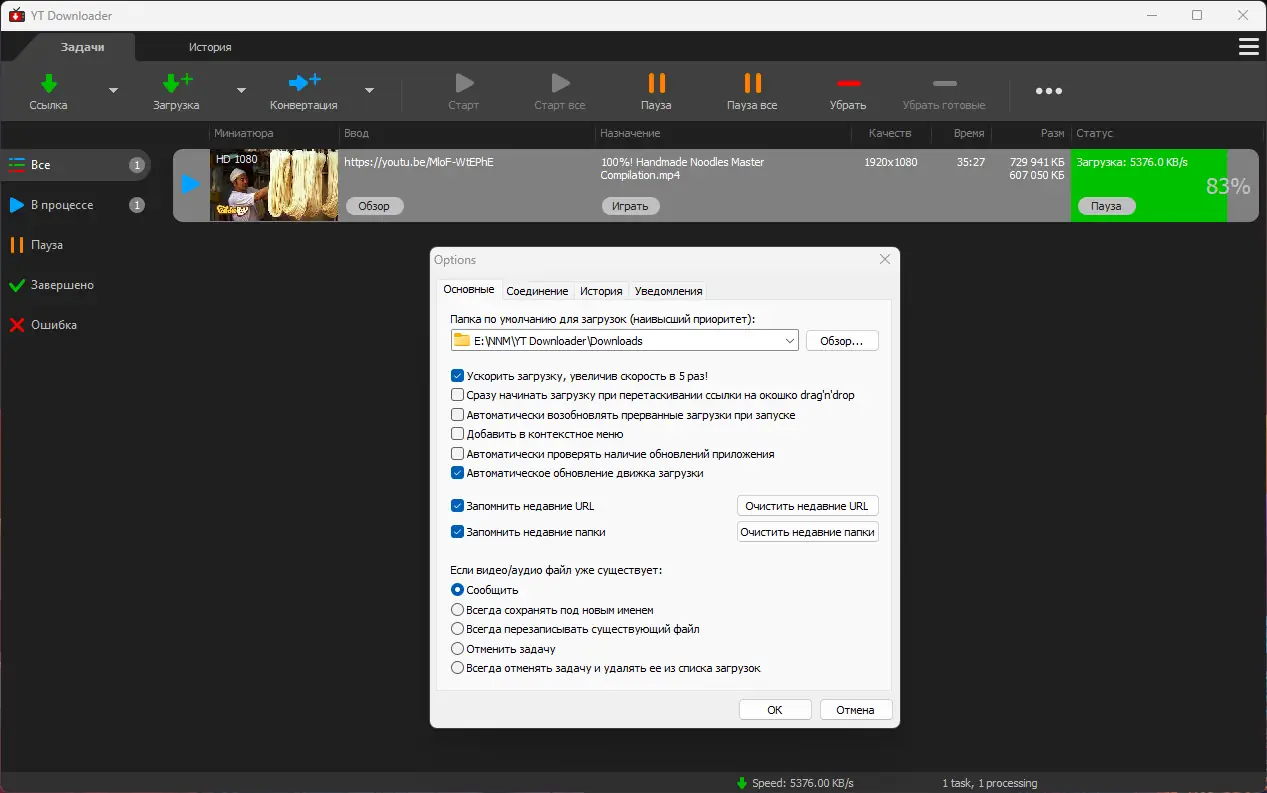This screenshot has height=793, width=1267.
Task: Select the В процессе filter
Action: pos(76,205)
